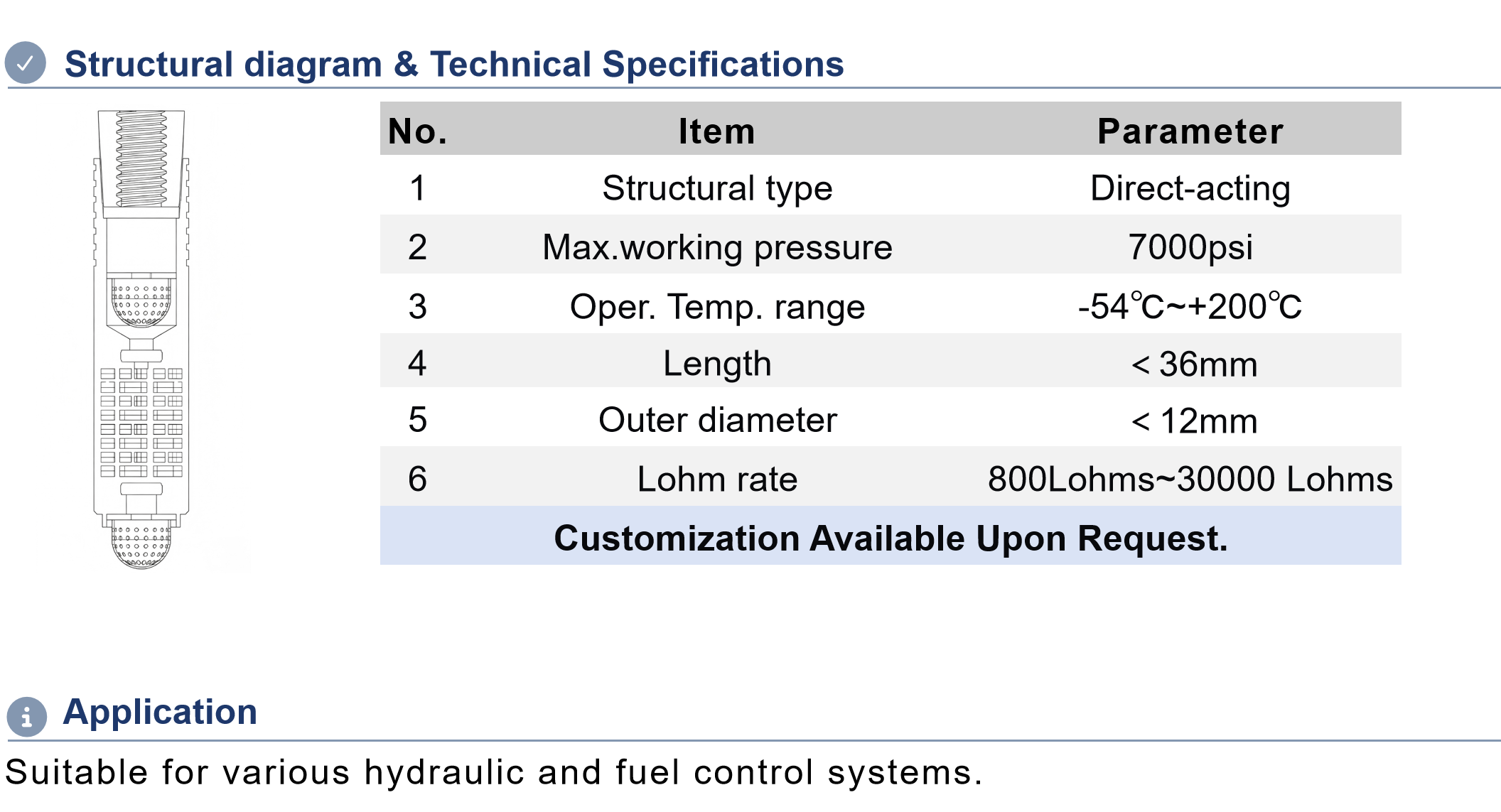Screen dimensions: 1501x812
Task: Click the Customization Available Upon Request banner
Action: (x=891, y=536)
